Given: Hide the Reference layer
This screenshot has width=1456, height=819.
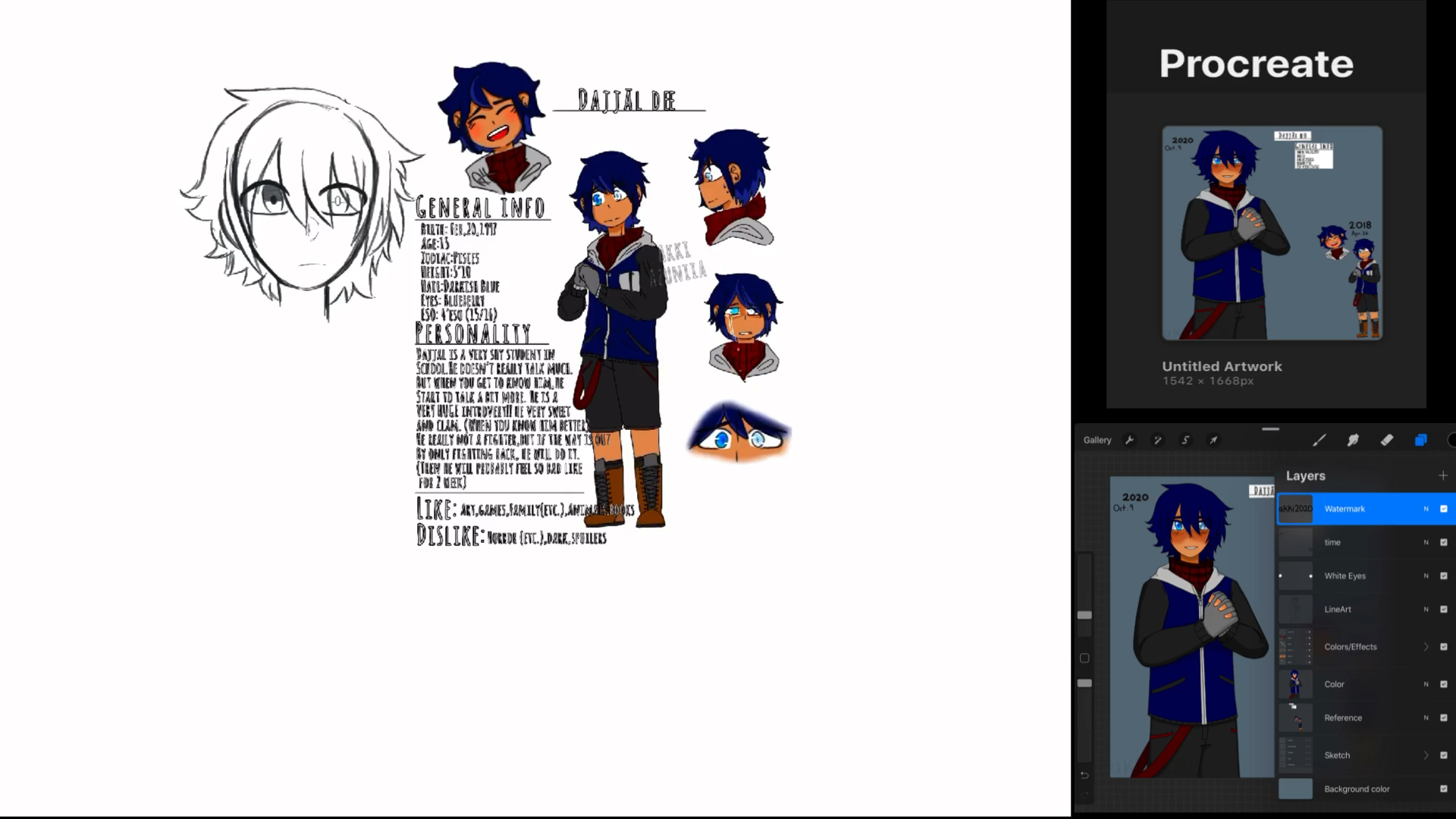Looking at the screenshot, I should [1444, 717].
